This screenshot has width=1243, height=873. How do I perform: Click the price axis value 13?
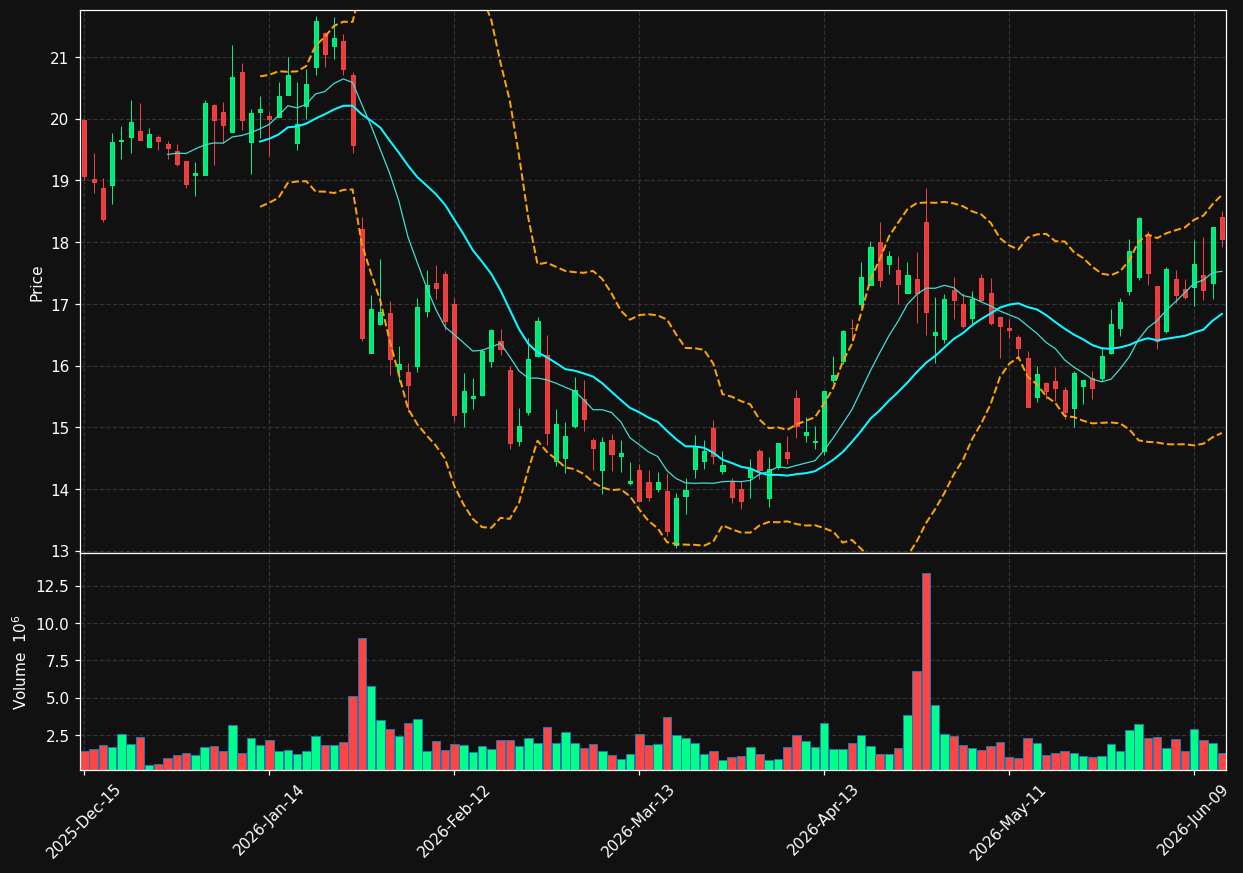pos(59,551)
